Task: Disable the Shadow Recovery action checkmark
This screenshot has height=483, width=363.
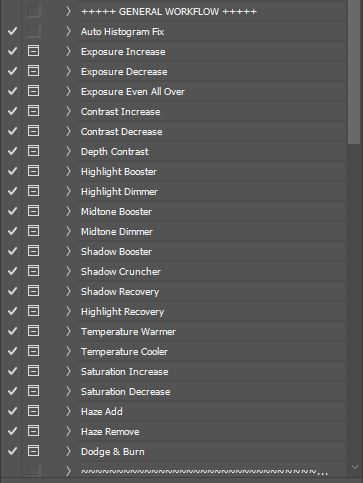Action: click(13, 291)
